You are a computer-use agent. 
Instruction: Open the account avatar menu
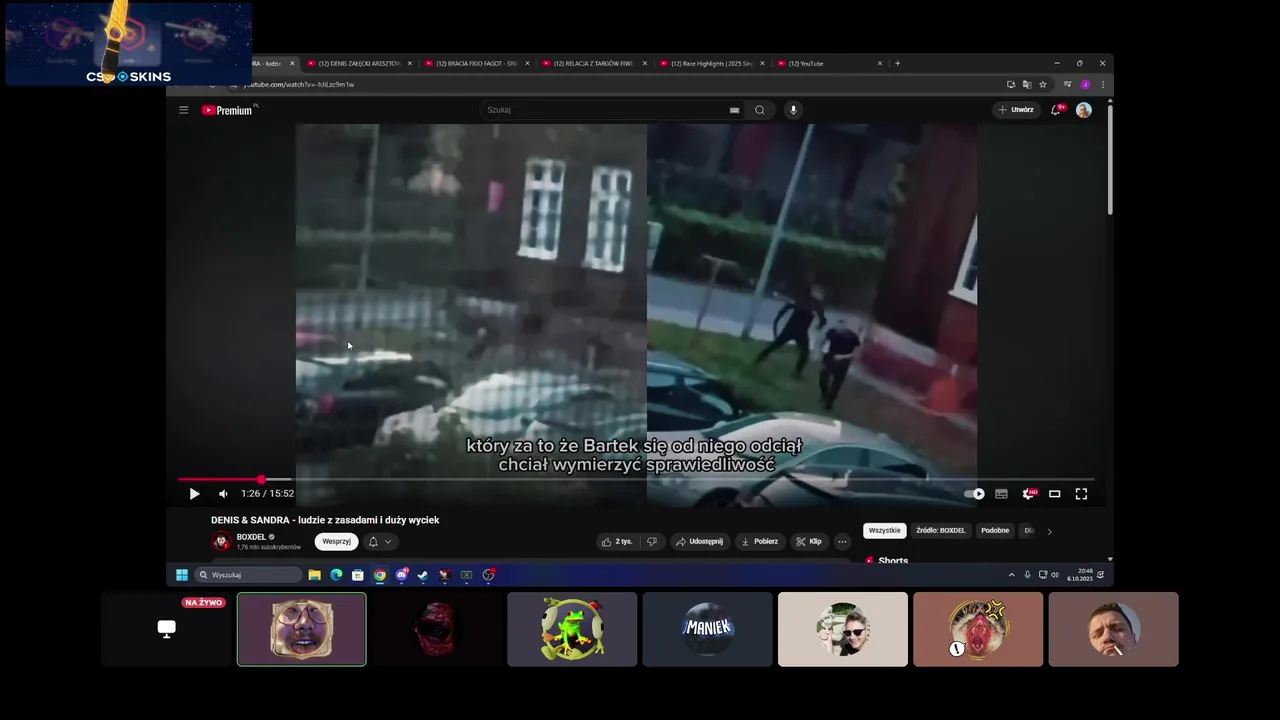(1084, 110)
